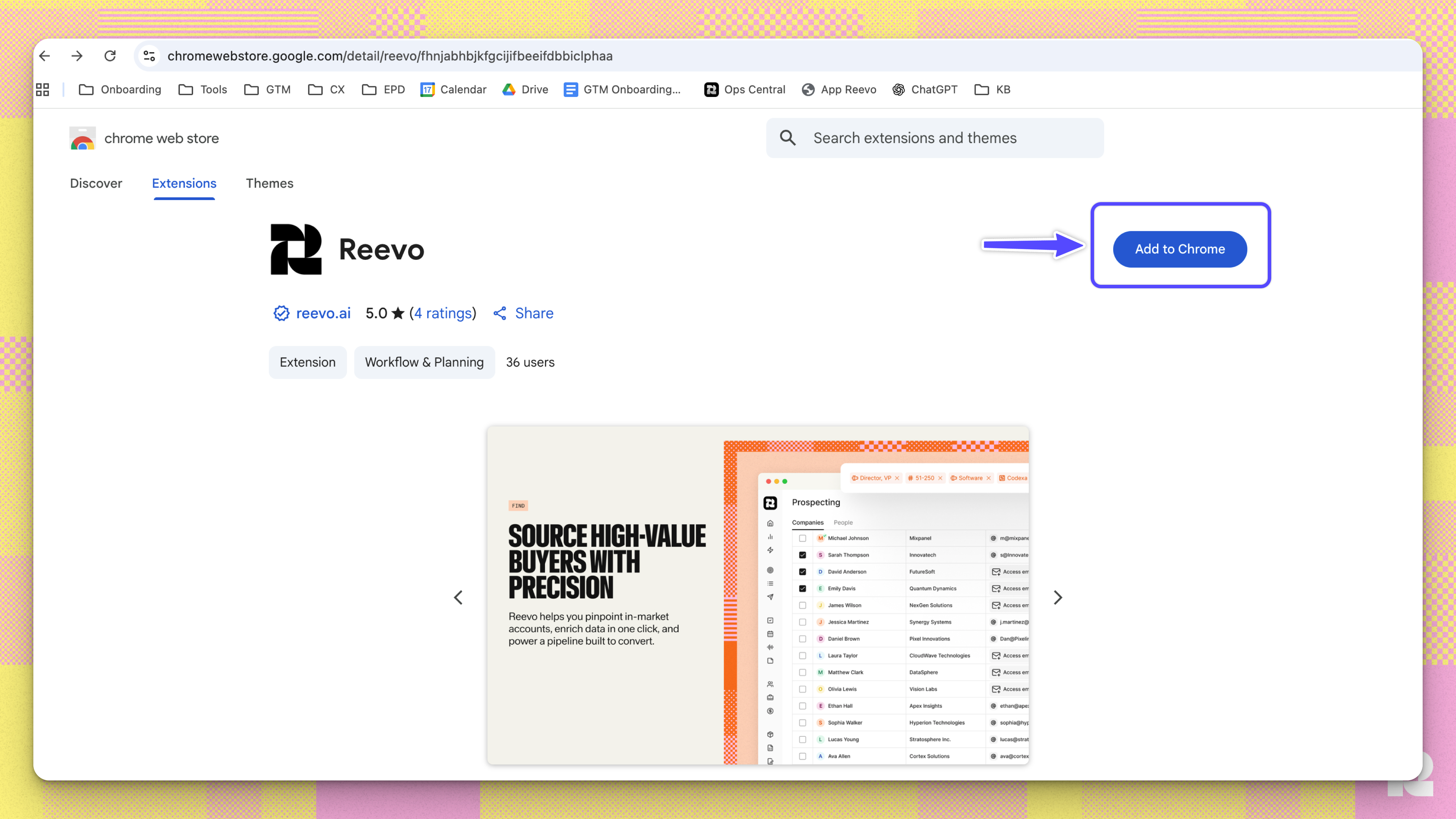
Task: Click the Share icon for the extension
Action: click(500, 313)
